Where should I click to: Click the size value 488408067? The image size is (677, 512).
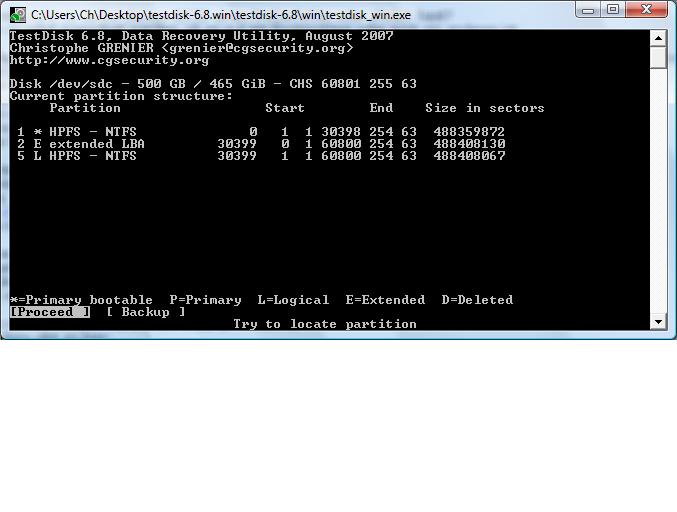coord(469,156)
